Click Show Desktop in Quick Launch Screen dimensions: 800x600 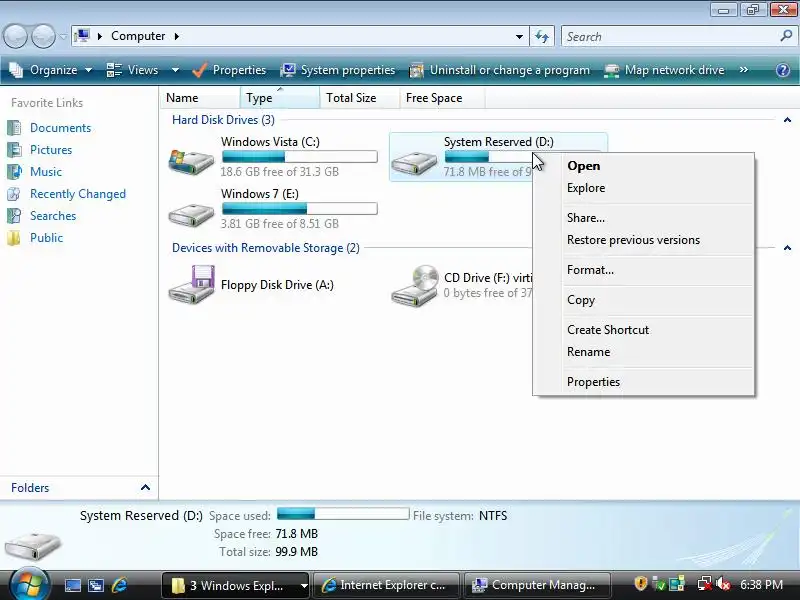[x=72, y=585]
